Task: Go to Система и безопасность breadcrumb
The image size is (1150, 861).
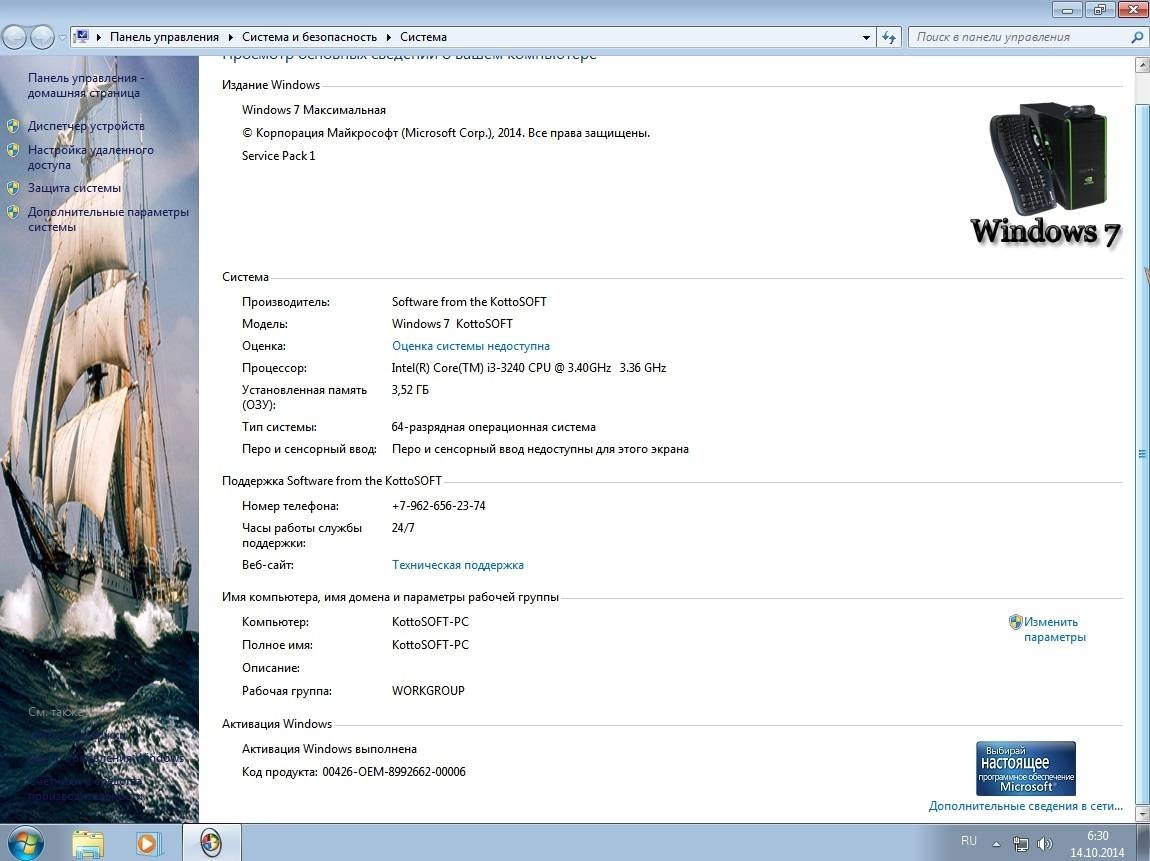Action: [310, 37]
